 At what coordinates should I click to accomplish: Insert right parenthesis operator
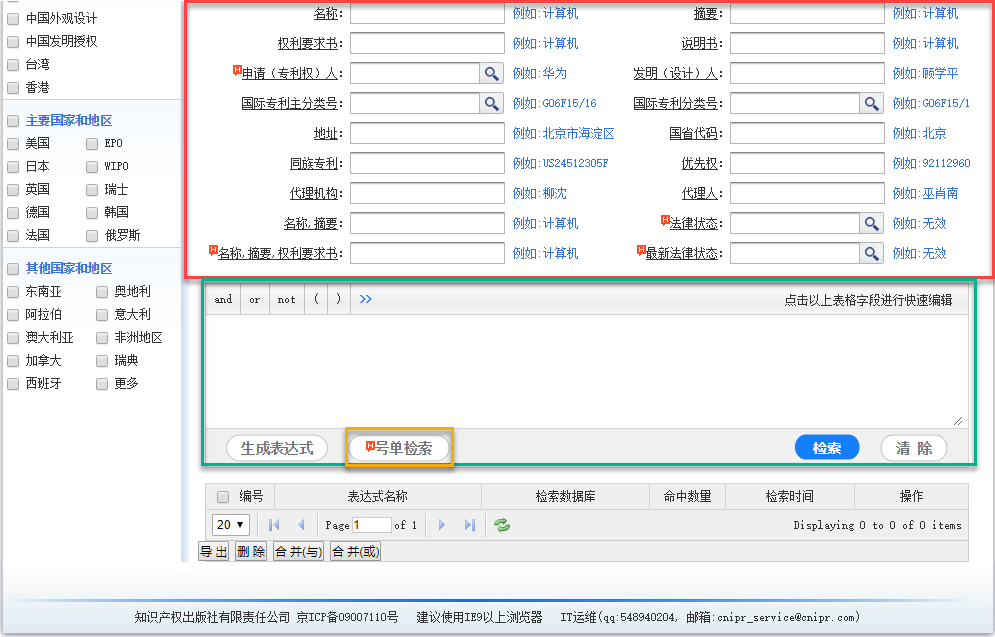[x=338, y=299]
